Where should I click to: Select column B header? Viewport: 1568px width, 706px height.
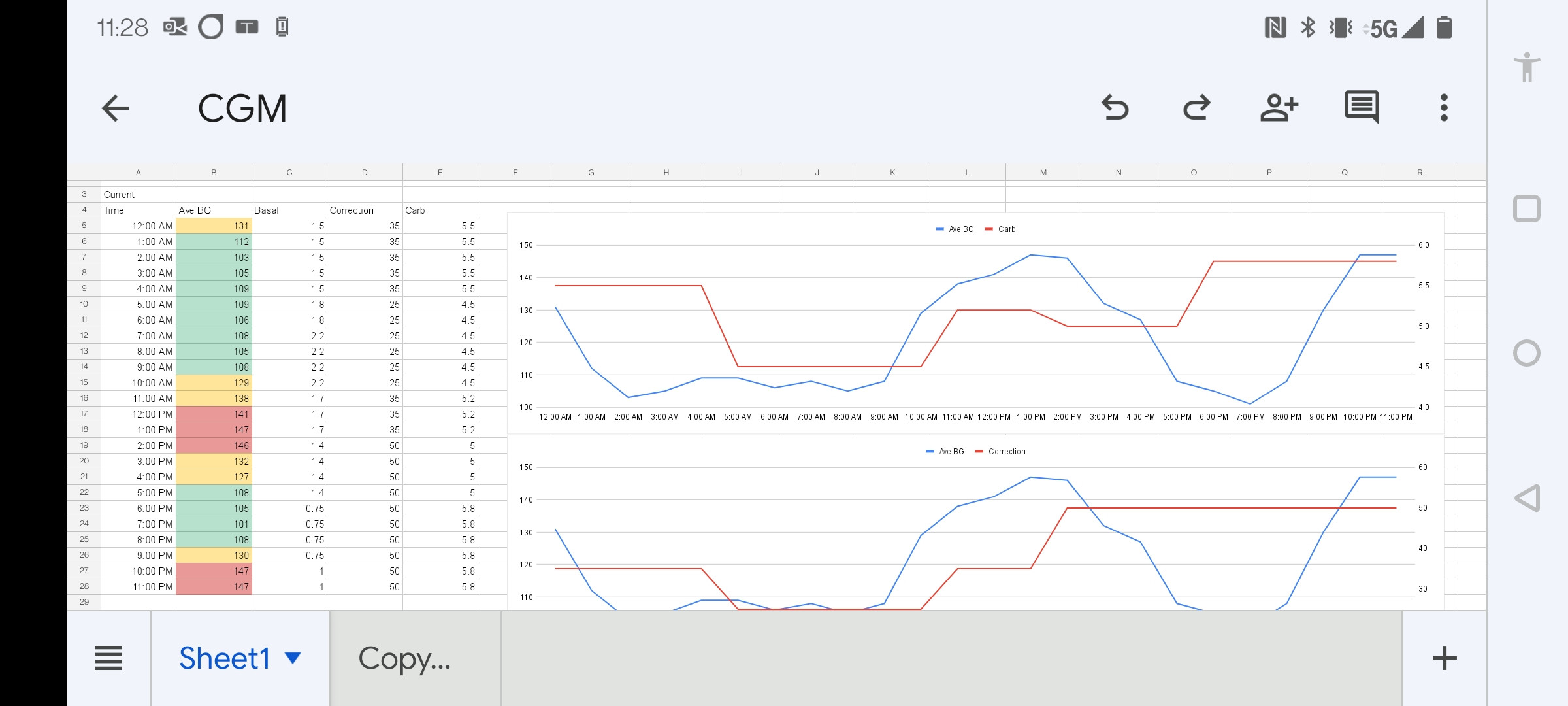(x=214, y=173)
